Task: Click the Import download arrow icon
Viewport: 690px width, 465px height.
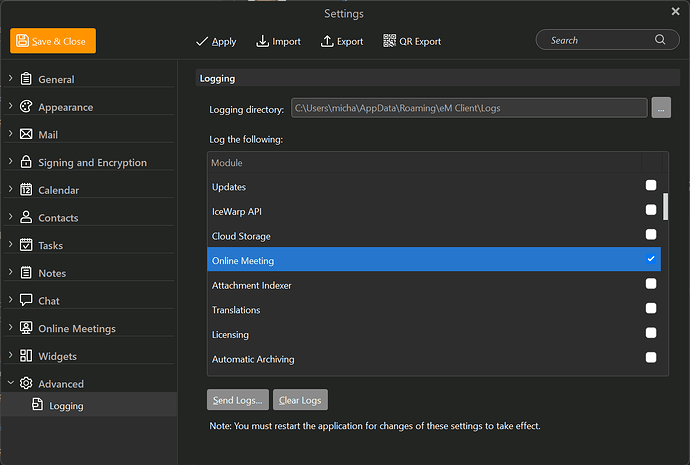Action: tap(262, 41)
